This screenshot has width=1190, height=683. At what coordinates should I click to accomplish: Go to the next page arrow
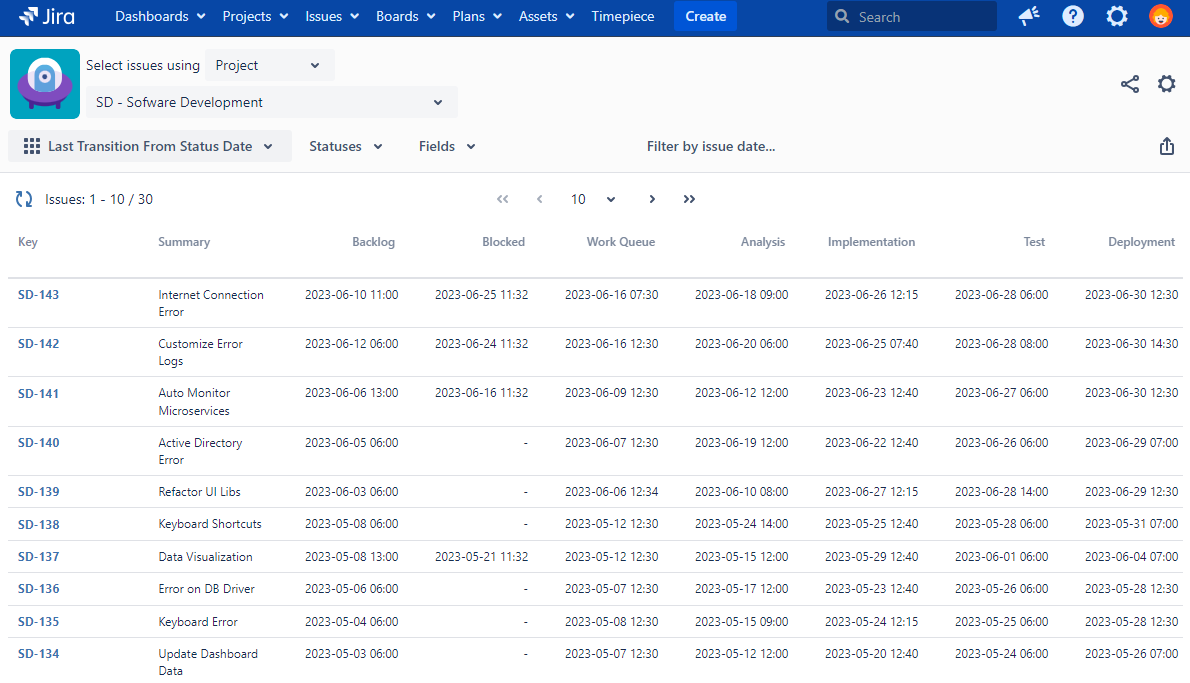point(652,199)
